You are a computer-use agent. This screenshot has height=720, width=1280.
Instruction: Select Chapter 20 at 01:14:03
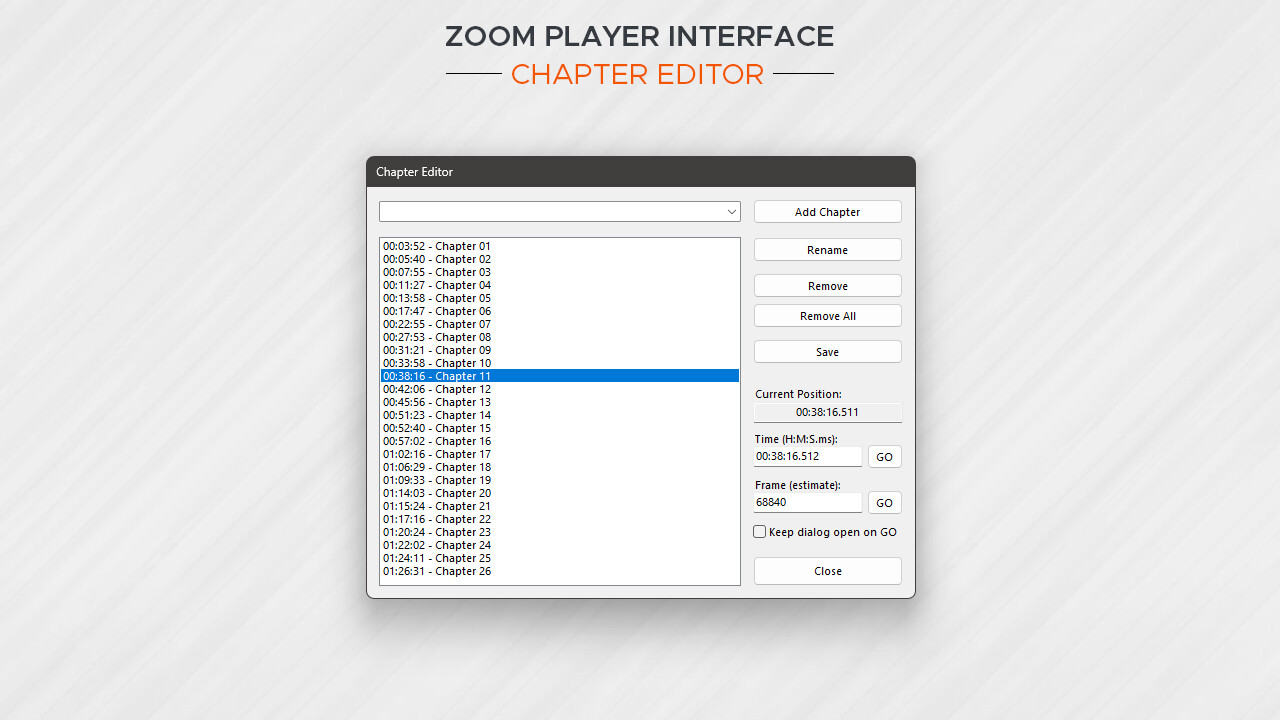click(437, 493)
